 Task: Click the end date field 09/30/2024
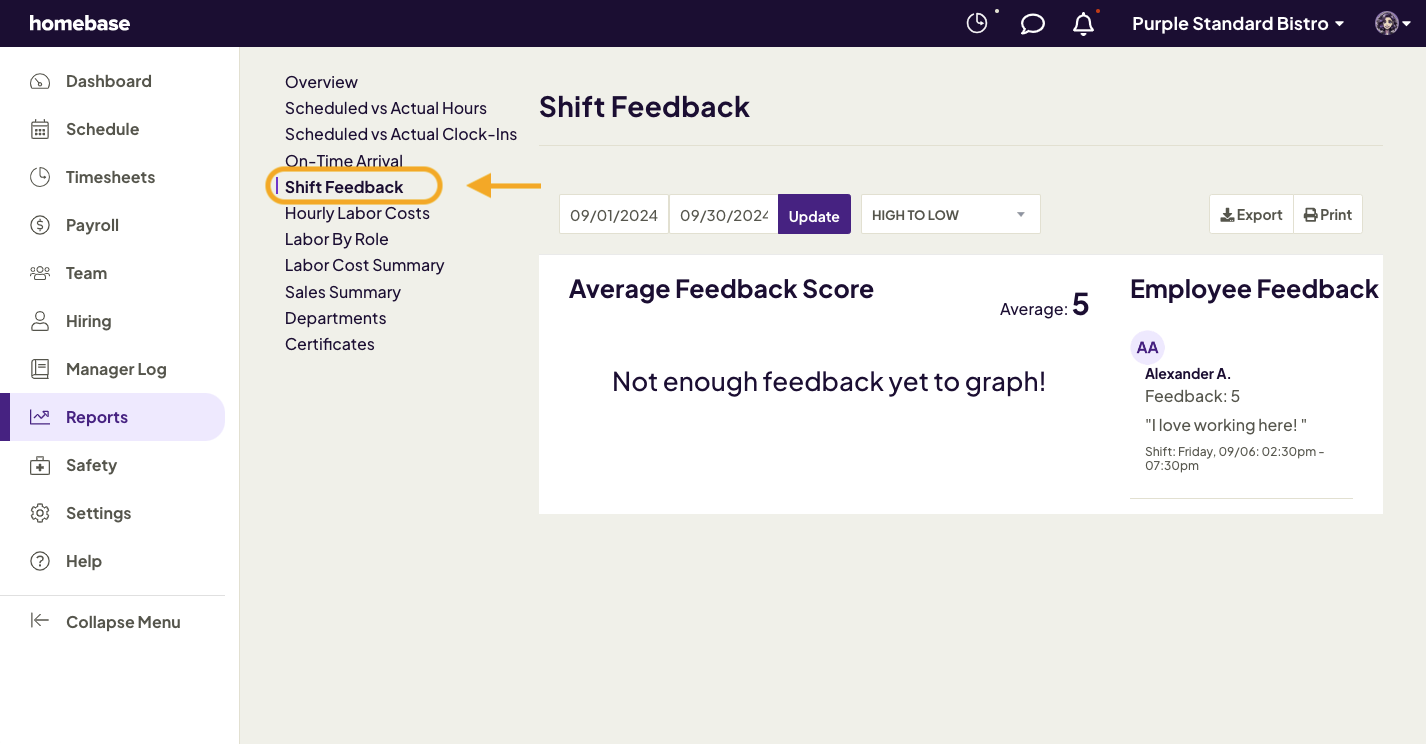pos(724,214)
